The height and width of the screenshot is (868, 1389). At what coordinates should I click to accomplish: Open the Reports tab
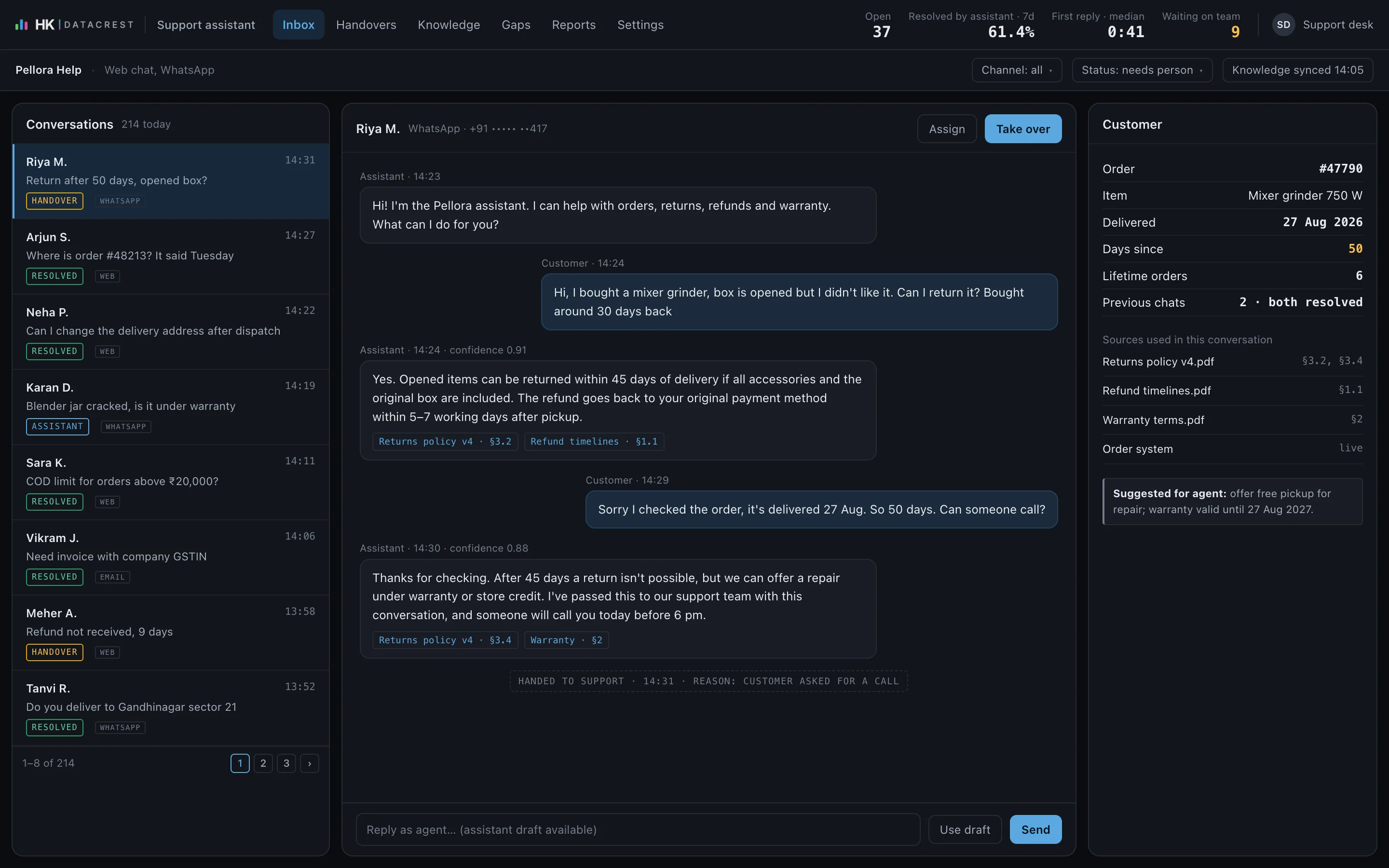574,25
